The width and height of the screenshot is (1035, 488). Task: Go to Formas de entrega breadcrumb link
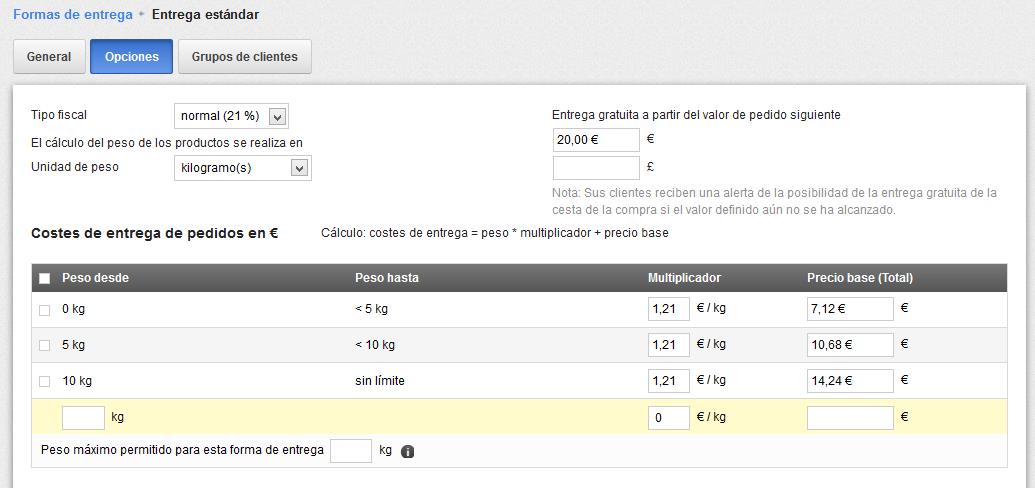[x=72, y=15]
